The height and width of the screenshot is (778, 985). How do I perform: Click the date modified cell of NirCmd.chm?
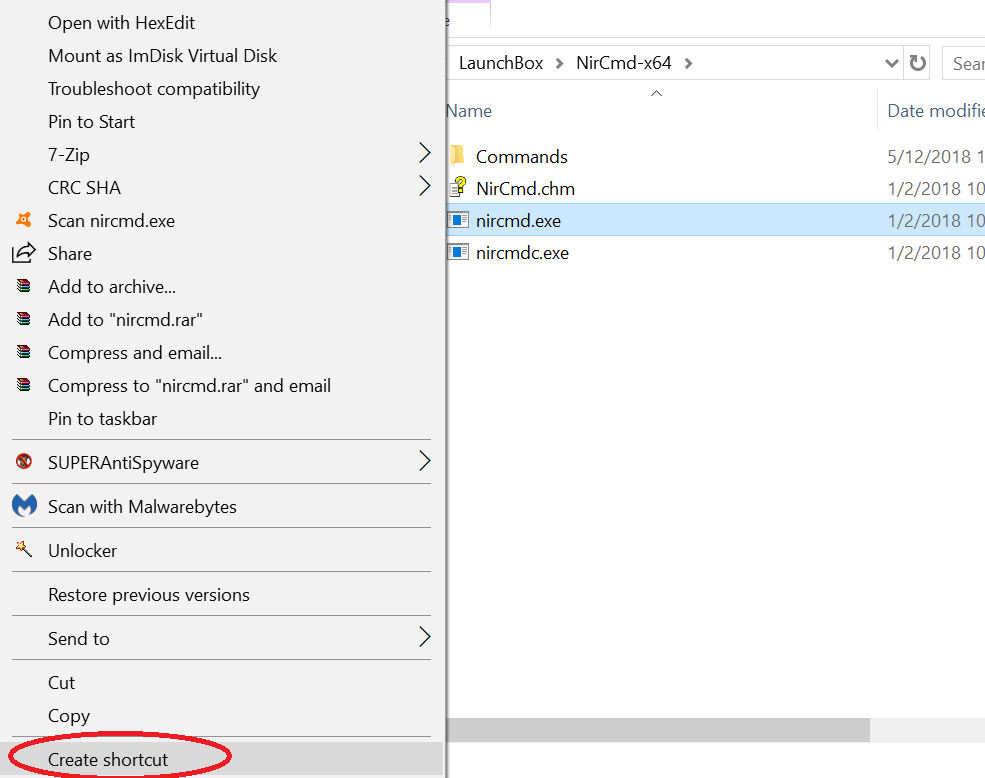935,189
